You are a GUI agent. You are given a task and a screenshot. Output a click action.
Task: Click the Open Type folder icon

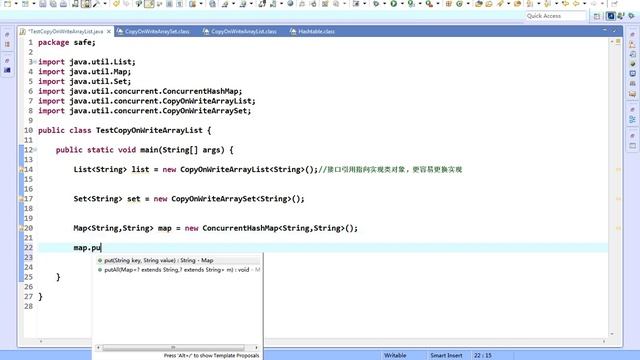(478, 4)
